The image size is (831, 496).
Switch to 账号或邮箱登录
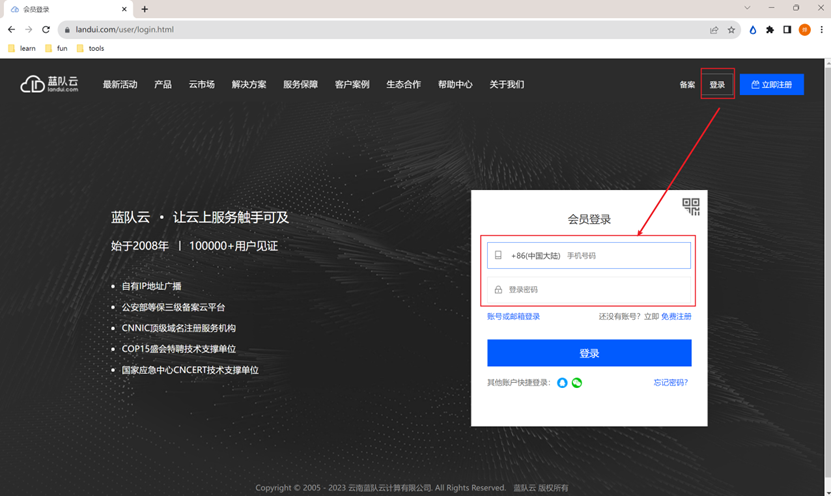click(513, 317)
